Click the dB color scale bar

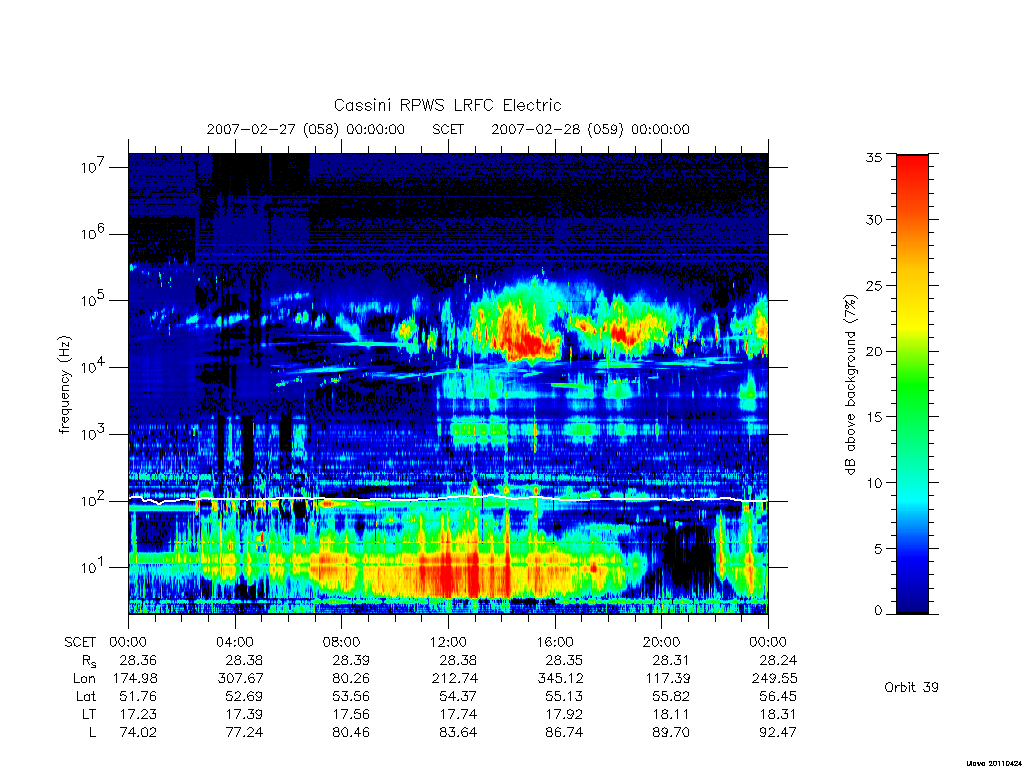(912, 384)
